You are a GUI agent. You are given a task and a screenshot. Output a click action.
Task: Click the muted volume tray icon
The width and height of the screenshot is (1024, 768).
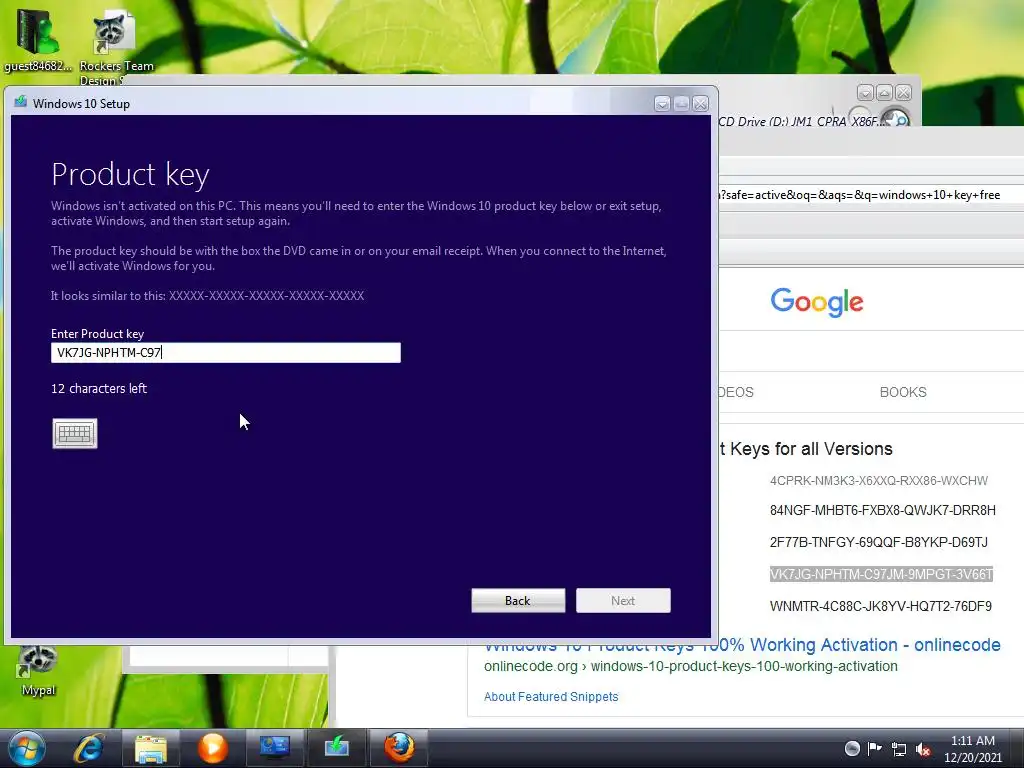(923, 749)
